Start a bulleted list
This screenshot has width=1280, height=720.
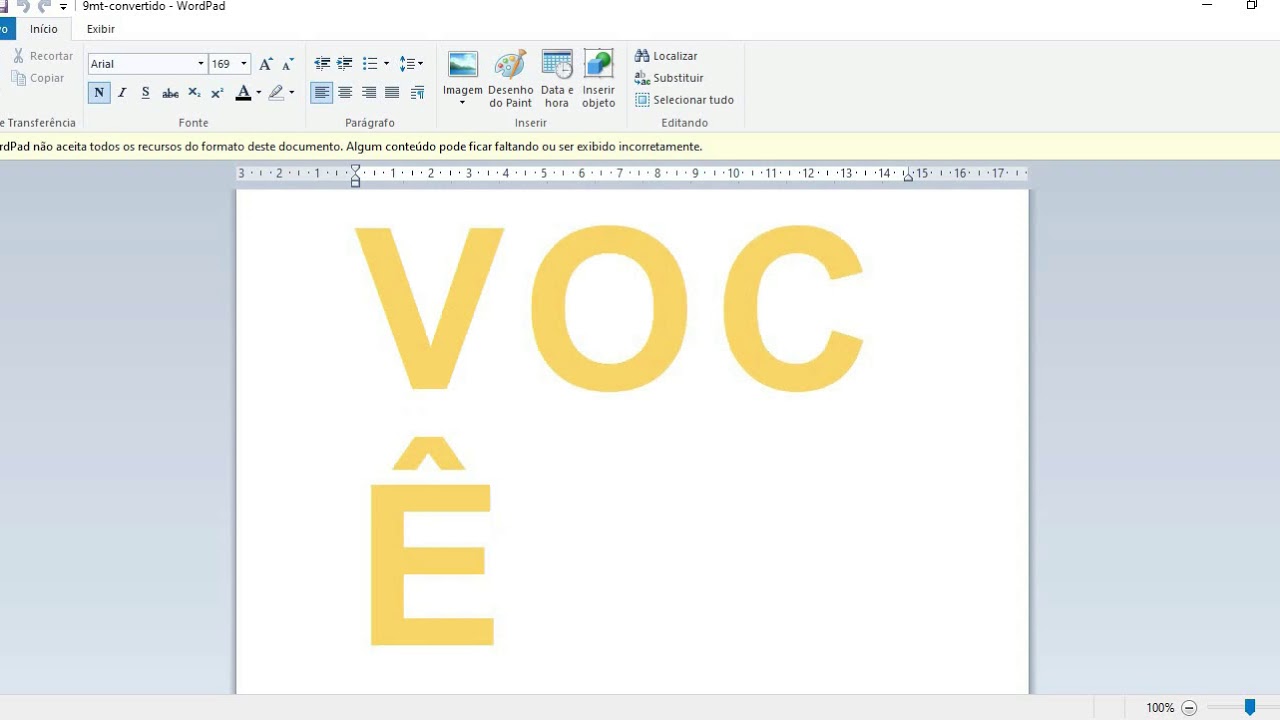[370, 64]
